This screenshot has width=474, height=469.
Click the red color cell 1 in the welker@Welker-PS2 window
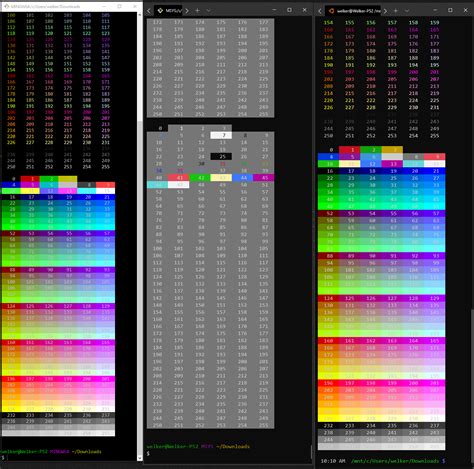(350, 150)
